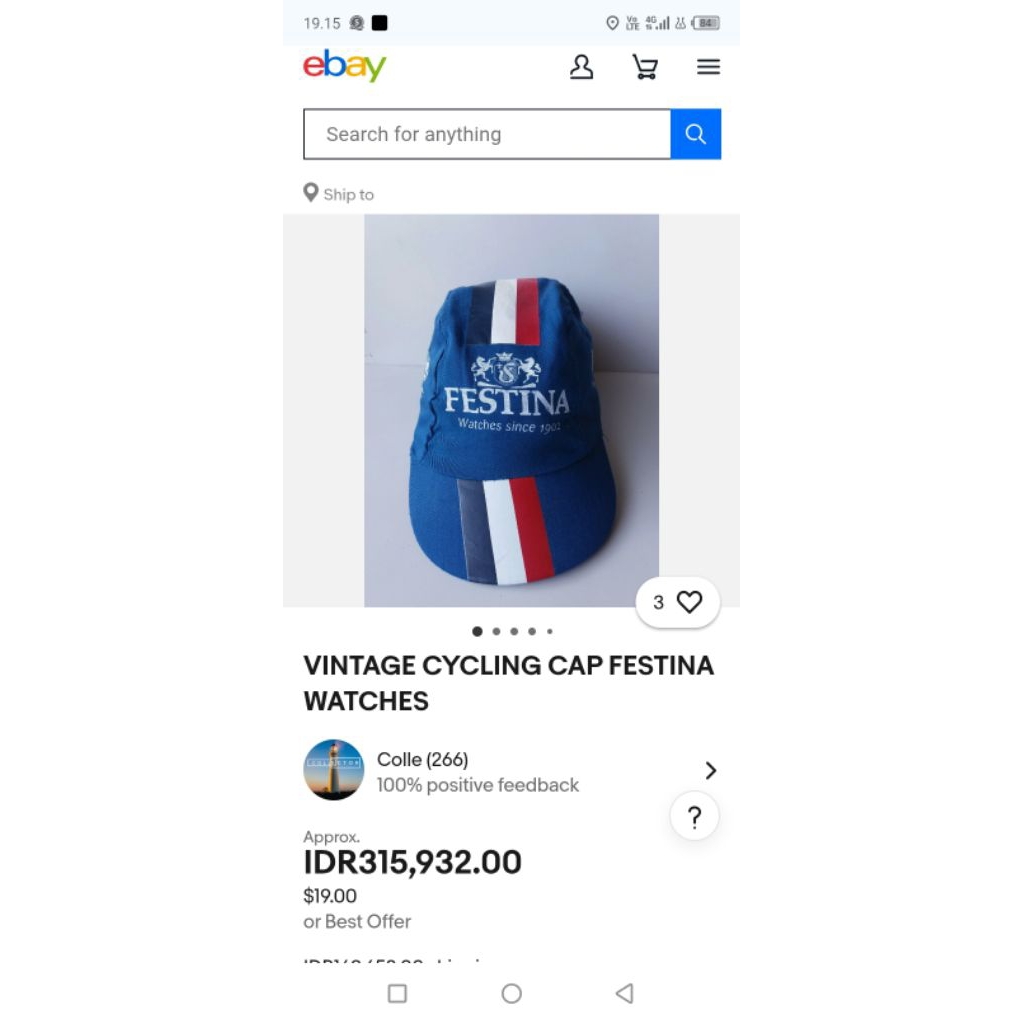Screen dimensions: 1024x1024
Task: Toggle the first carousel pagination dot
Action: click(477, 631)
